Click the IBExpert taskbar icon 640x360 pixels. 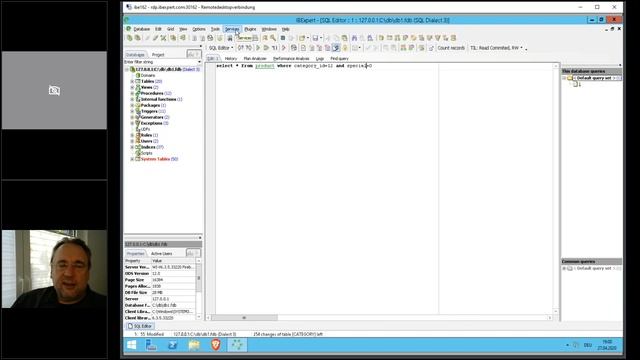(237, 345)
